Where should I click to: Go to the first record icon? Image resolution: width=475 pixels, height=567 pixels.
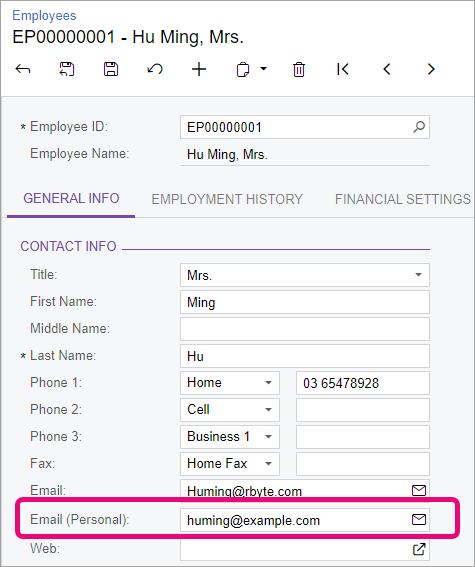click(x=343, y=69)
